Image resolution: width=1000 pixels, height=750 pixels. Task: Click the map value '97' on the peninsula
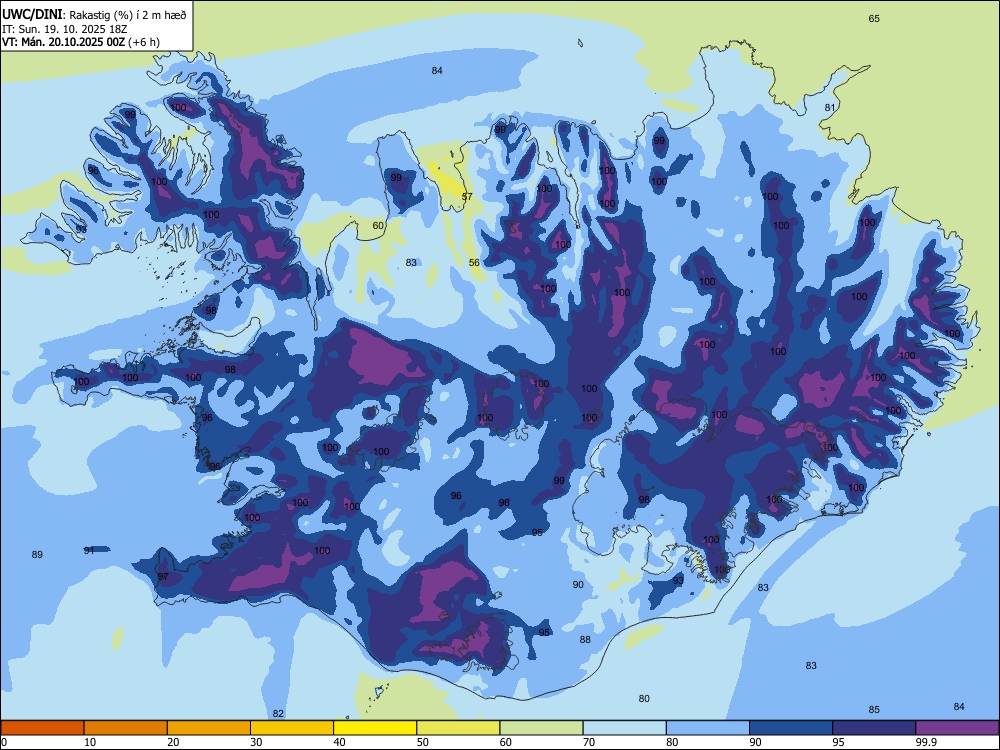click(x=163, y=577)
